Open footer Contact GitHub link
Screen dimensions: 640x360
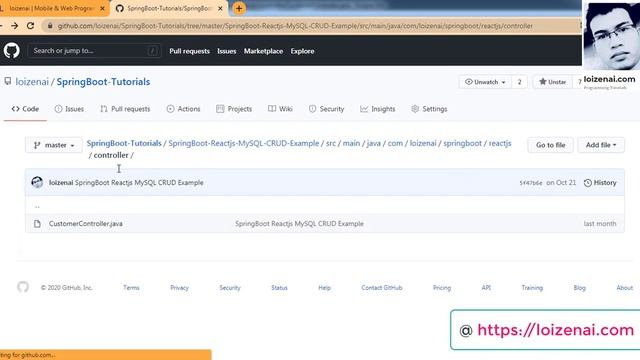(x=382, y=288)
